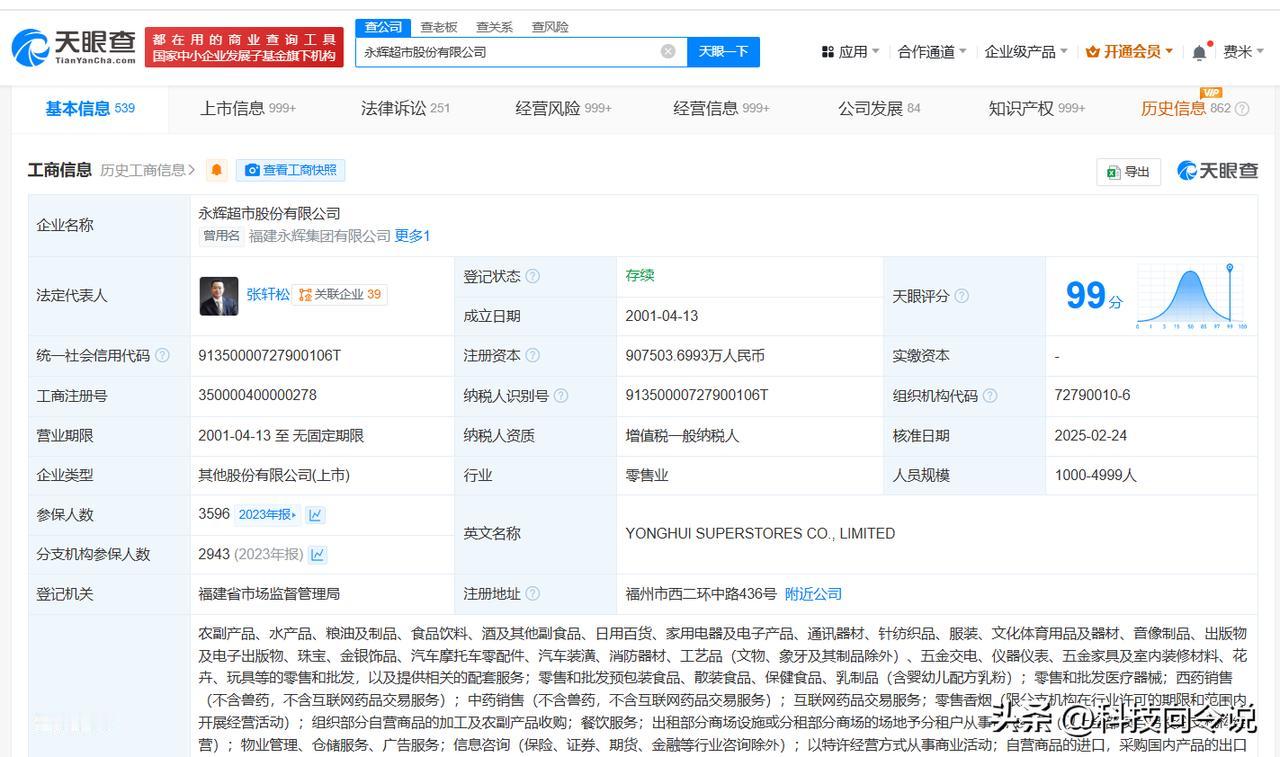Click the help icon next to 登记状态
1280x757 pixels.
(x=533, y=276)
